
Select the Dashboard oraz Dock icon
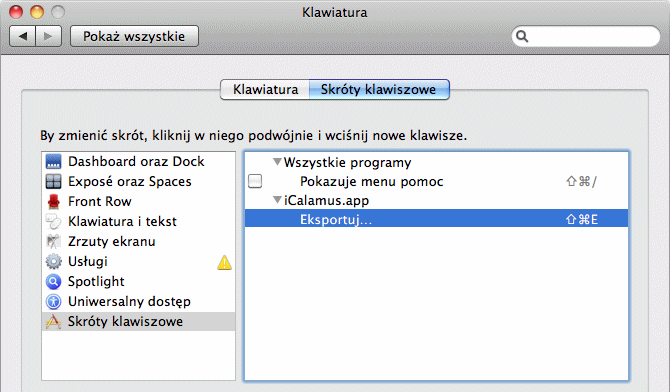(53, 162)
